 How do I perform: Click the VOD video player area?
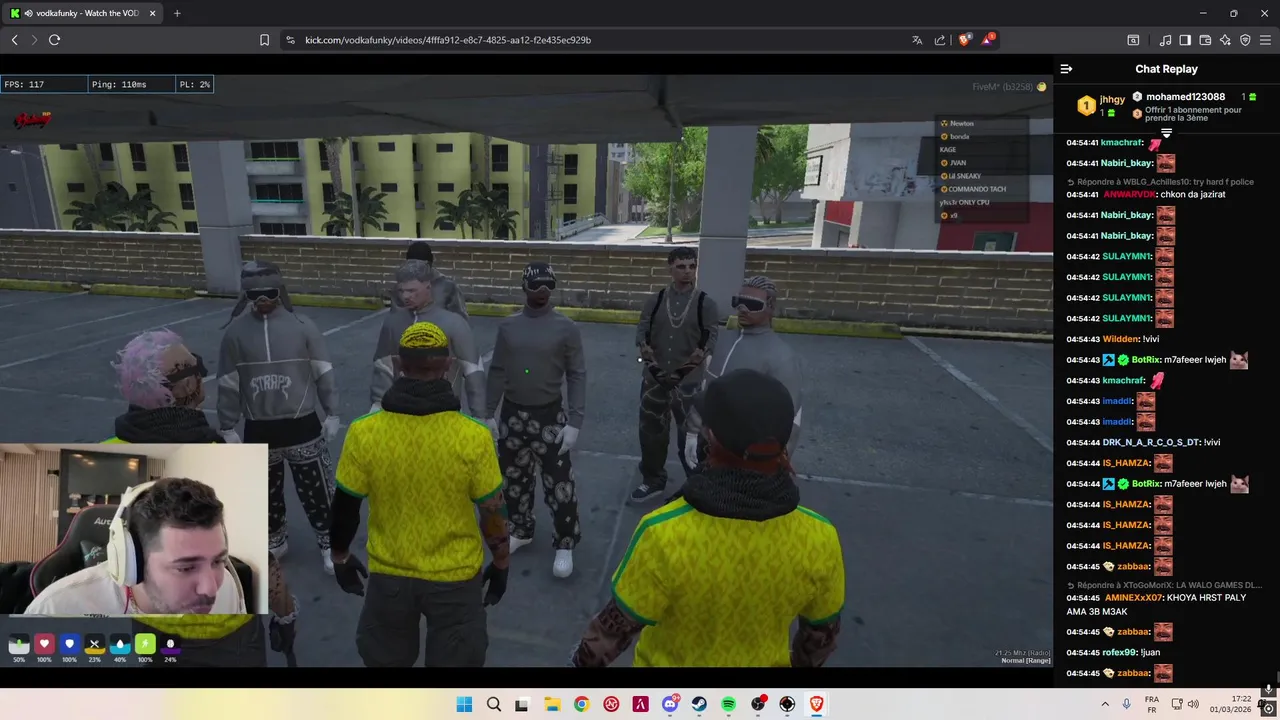(x=526, y=370)
